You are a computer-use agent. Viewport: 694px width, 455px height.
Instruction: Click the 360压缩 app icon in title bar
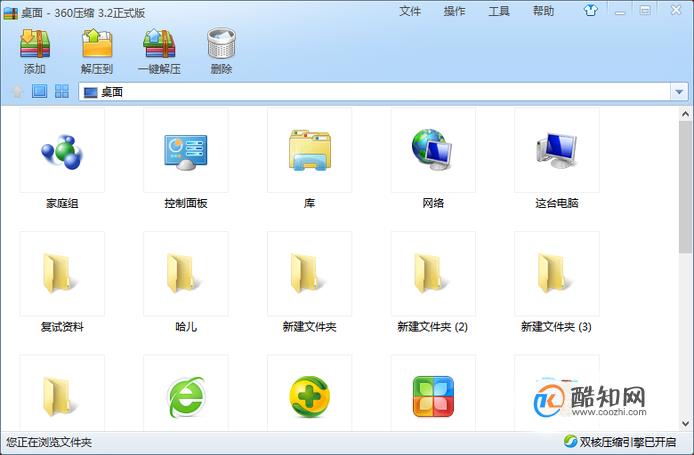point(11,13)
